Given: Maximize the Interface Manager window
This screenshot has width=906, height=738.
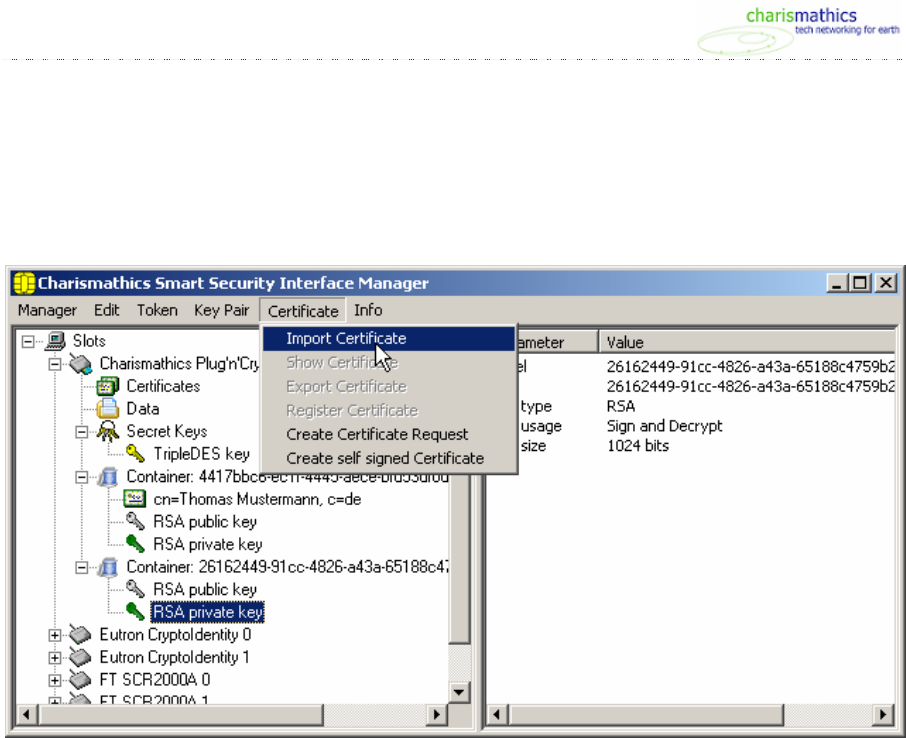Looking at the screenshot, I should click(x=860, y=283).
